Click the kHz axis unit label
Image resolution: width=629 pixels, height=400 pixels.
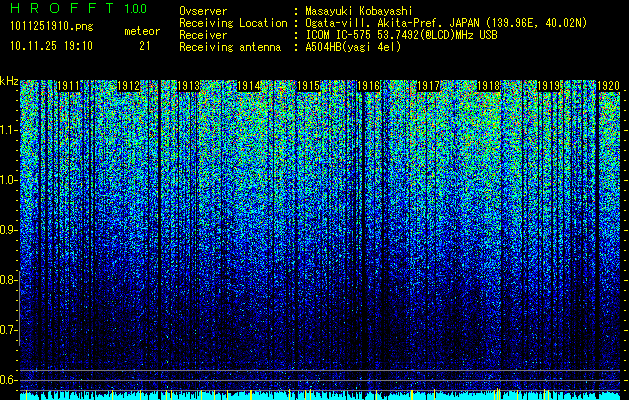pos(9,81)
